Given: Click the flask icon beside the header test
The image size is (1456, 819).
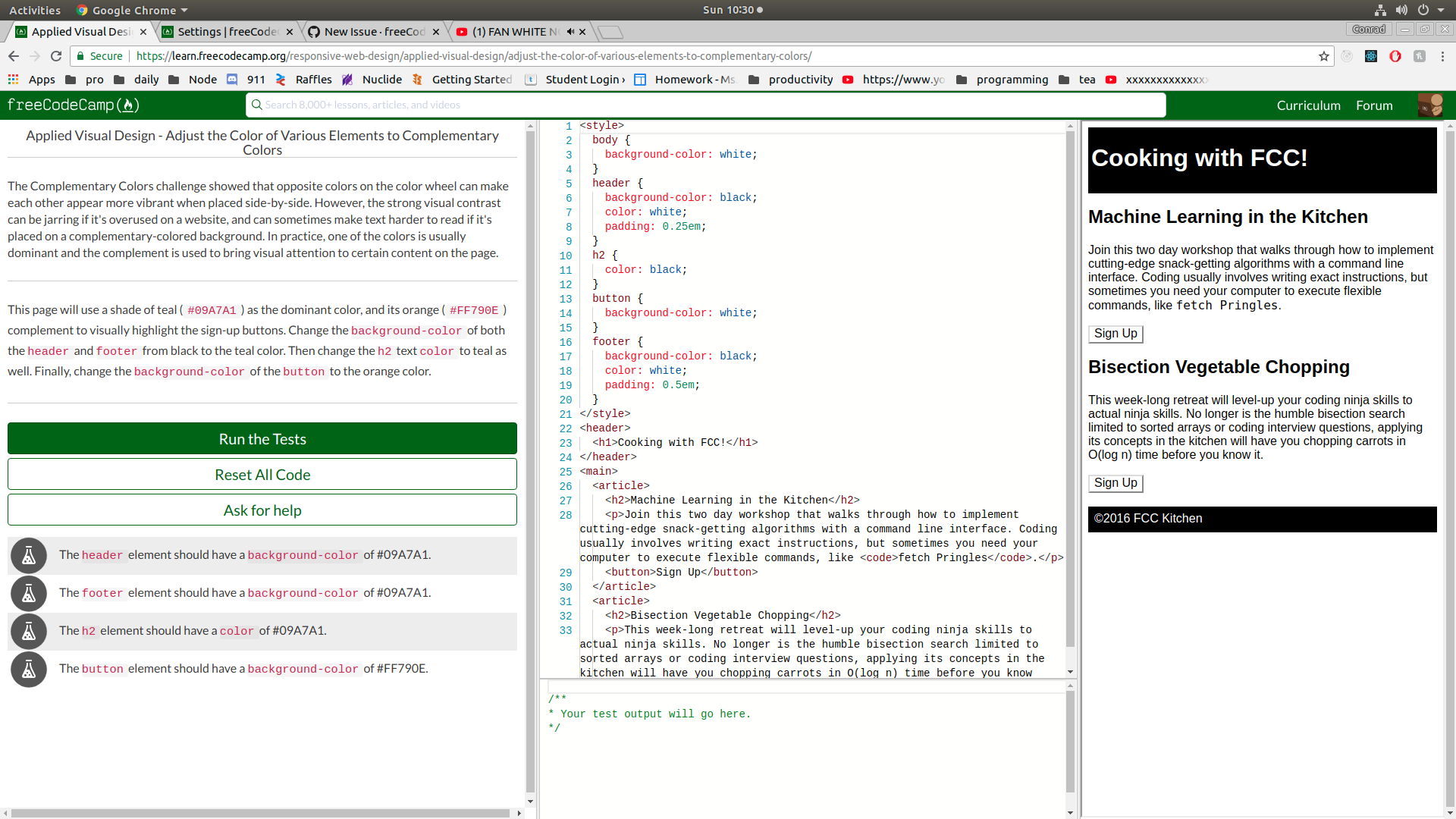Looking at the screenshot, I should [x=29, y=556].
